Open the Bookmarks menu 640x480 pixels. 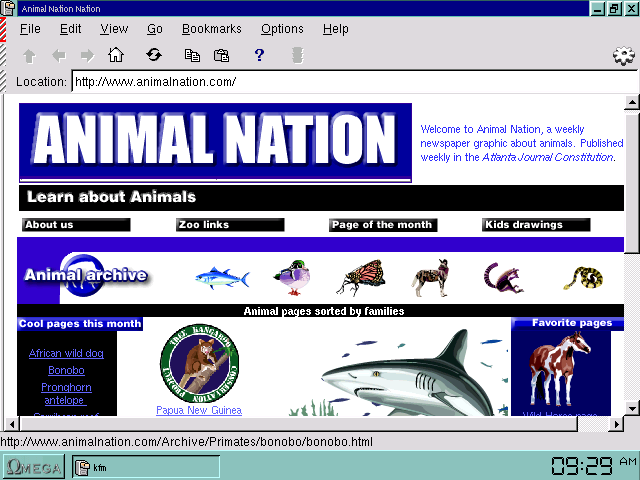coord(212,29)
